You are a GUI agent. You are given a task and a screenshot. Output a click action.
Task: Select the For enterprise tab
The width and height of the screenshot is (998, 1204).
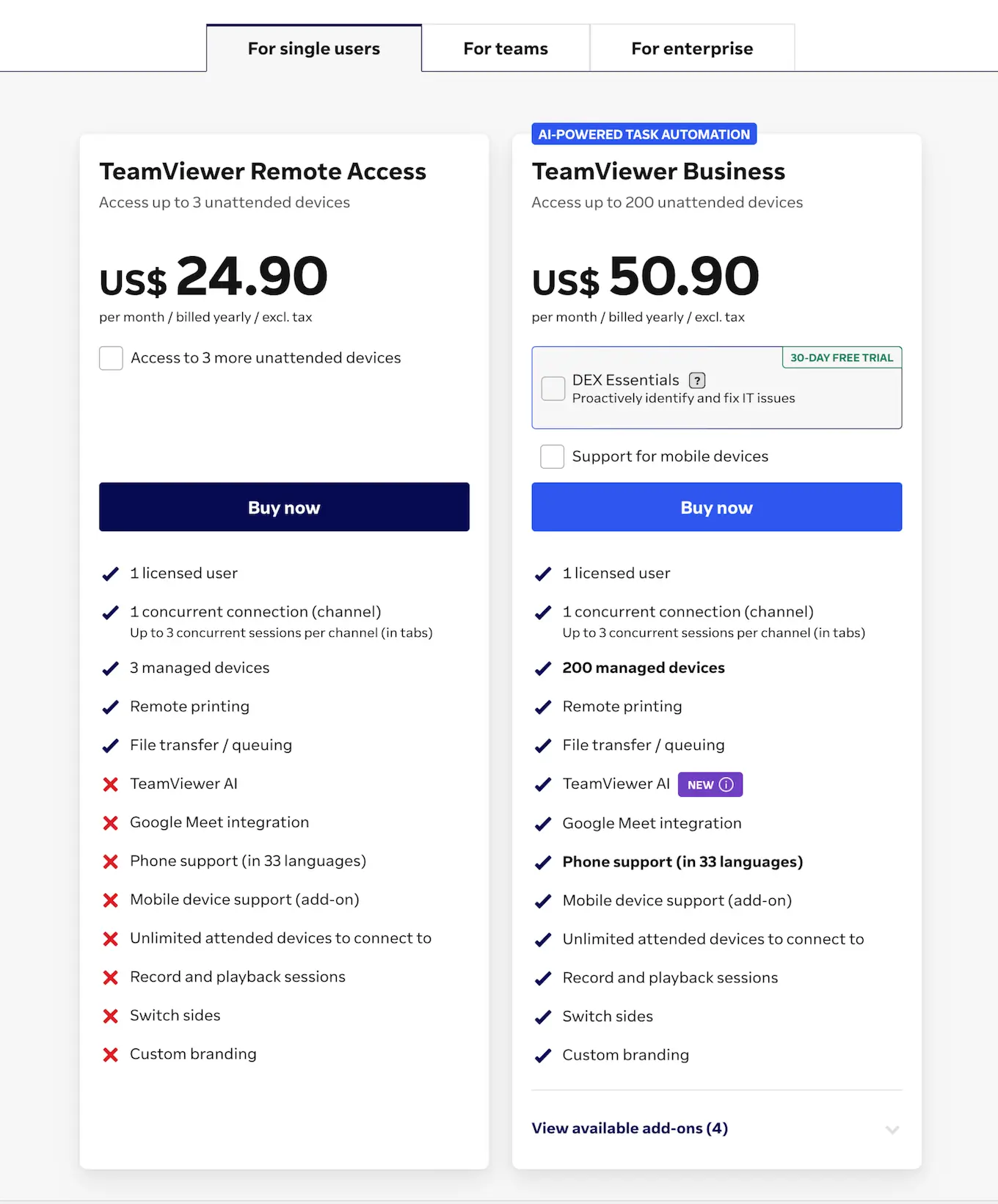coord(691,48)
